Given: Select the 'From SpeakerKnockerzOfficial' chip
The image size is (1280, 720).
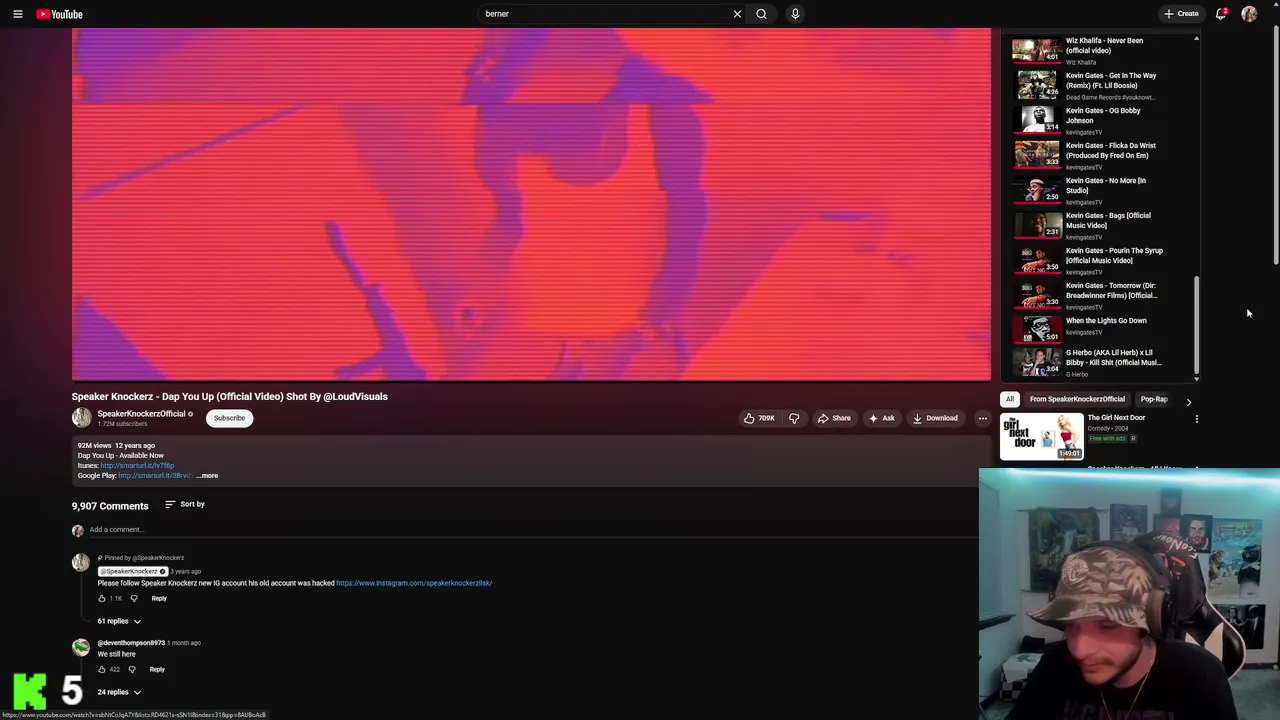Looking at the screenshot, I should tap(1077, 399).
